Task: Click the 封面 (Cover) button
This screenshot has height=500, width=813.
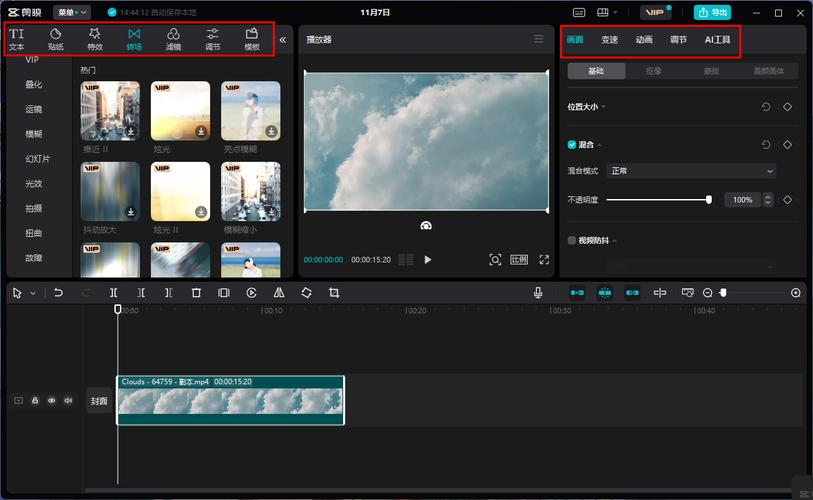Action: (x=99, y=400)
